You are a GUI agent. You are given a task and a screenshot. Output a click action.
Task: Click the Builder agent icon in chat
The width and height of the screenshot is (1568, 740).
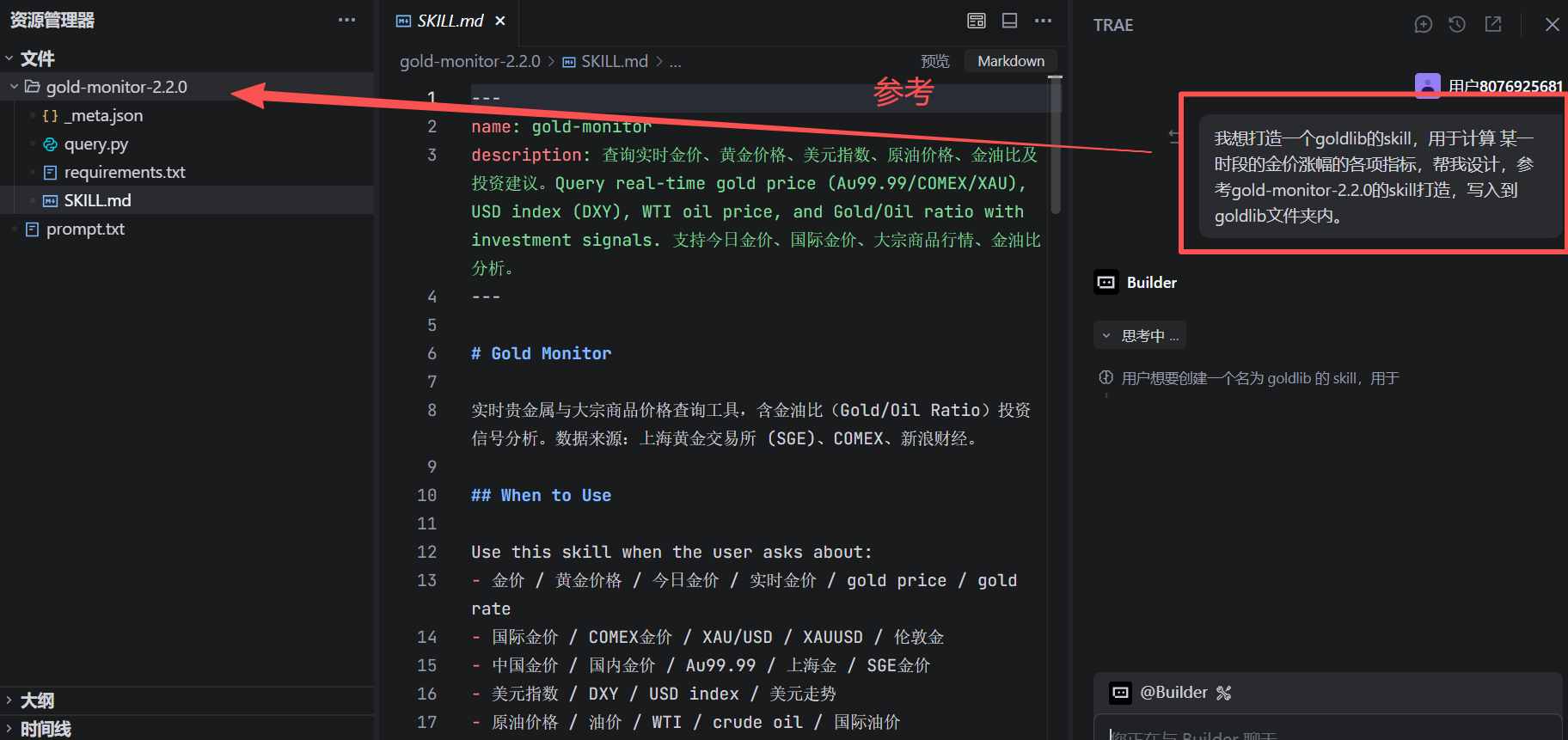coord(1106,282)
